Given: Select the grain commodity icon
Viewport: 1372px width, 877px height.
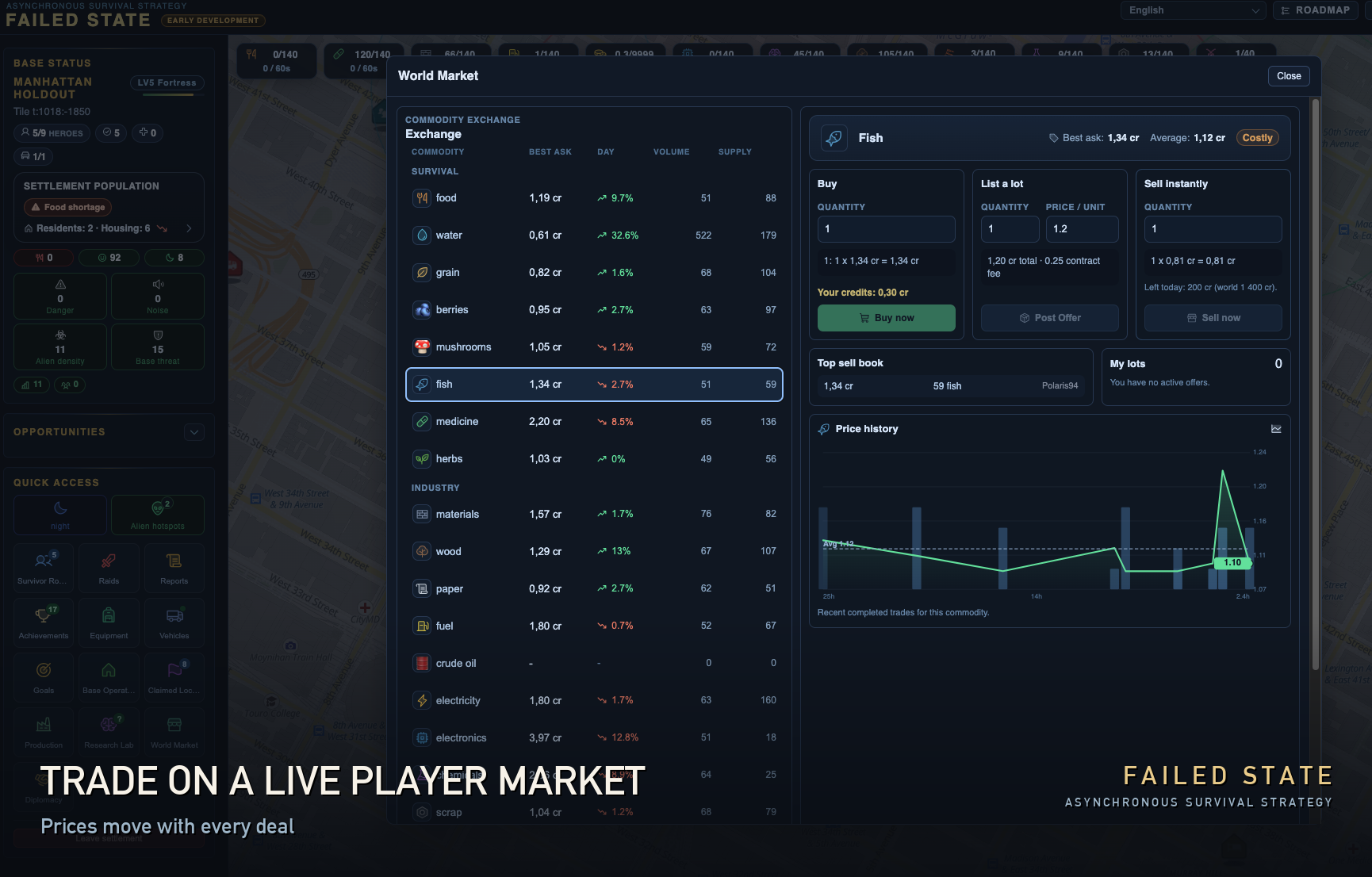Looking at the screenshot, I should 422,273.
